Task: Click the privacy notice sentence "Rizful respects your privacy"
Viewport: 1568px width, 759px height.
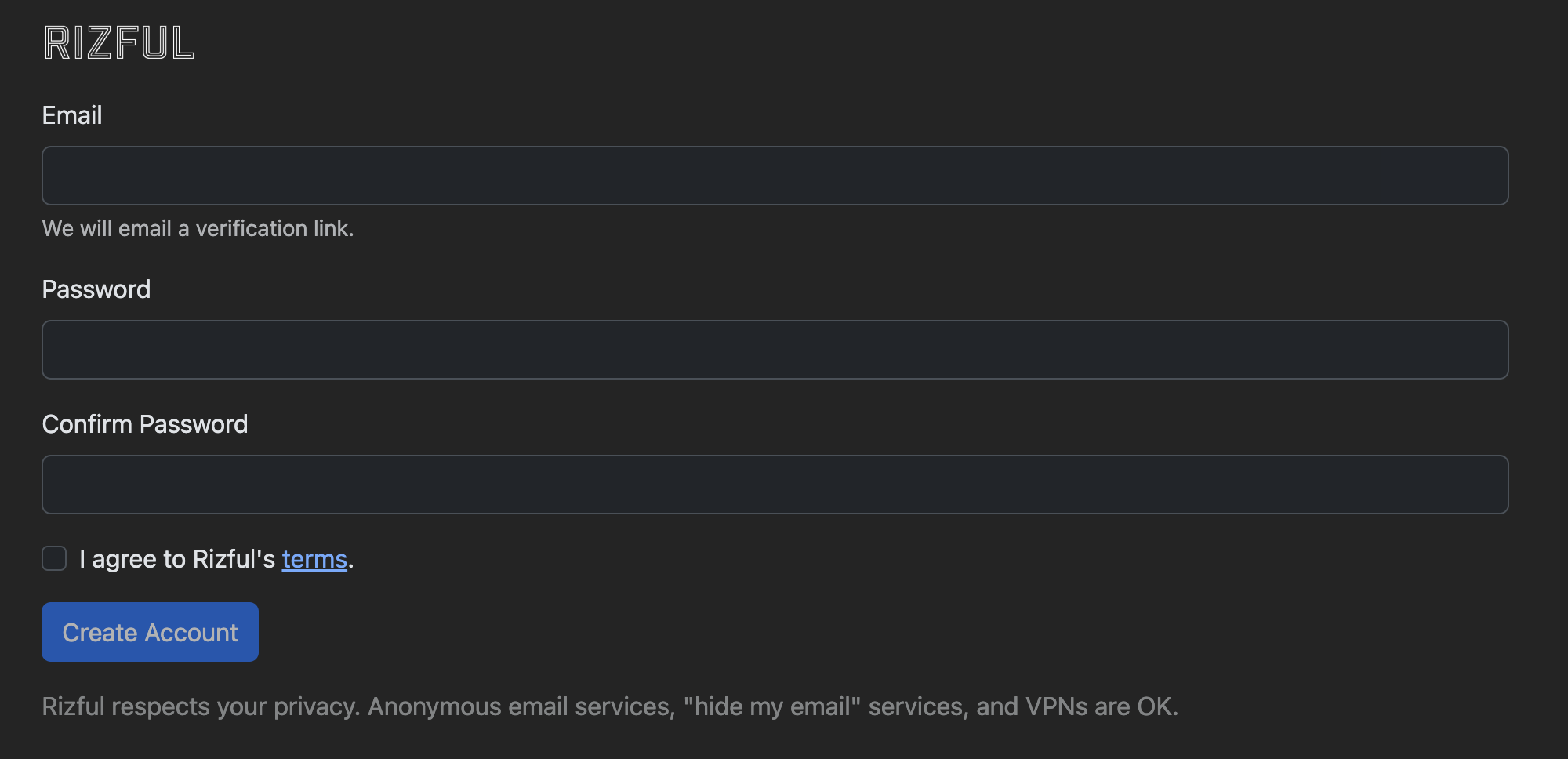Action: pos(201,706)
